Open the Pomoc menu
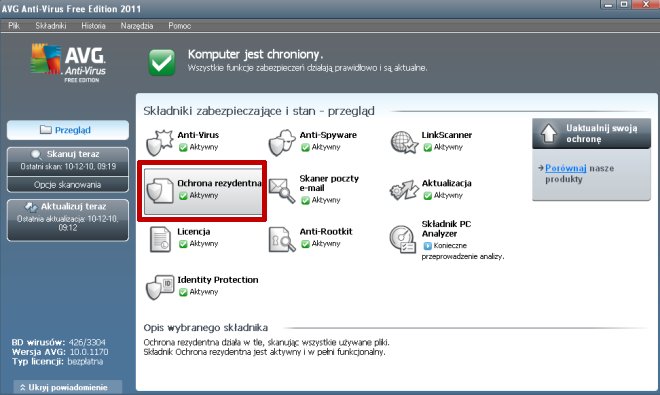The image size is (660, 395). click(x=180, y=26)
